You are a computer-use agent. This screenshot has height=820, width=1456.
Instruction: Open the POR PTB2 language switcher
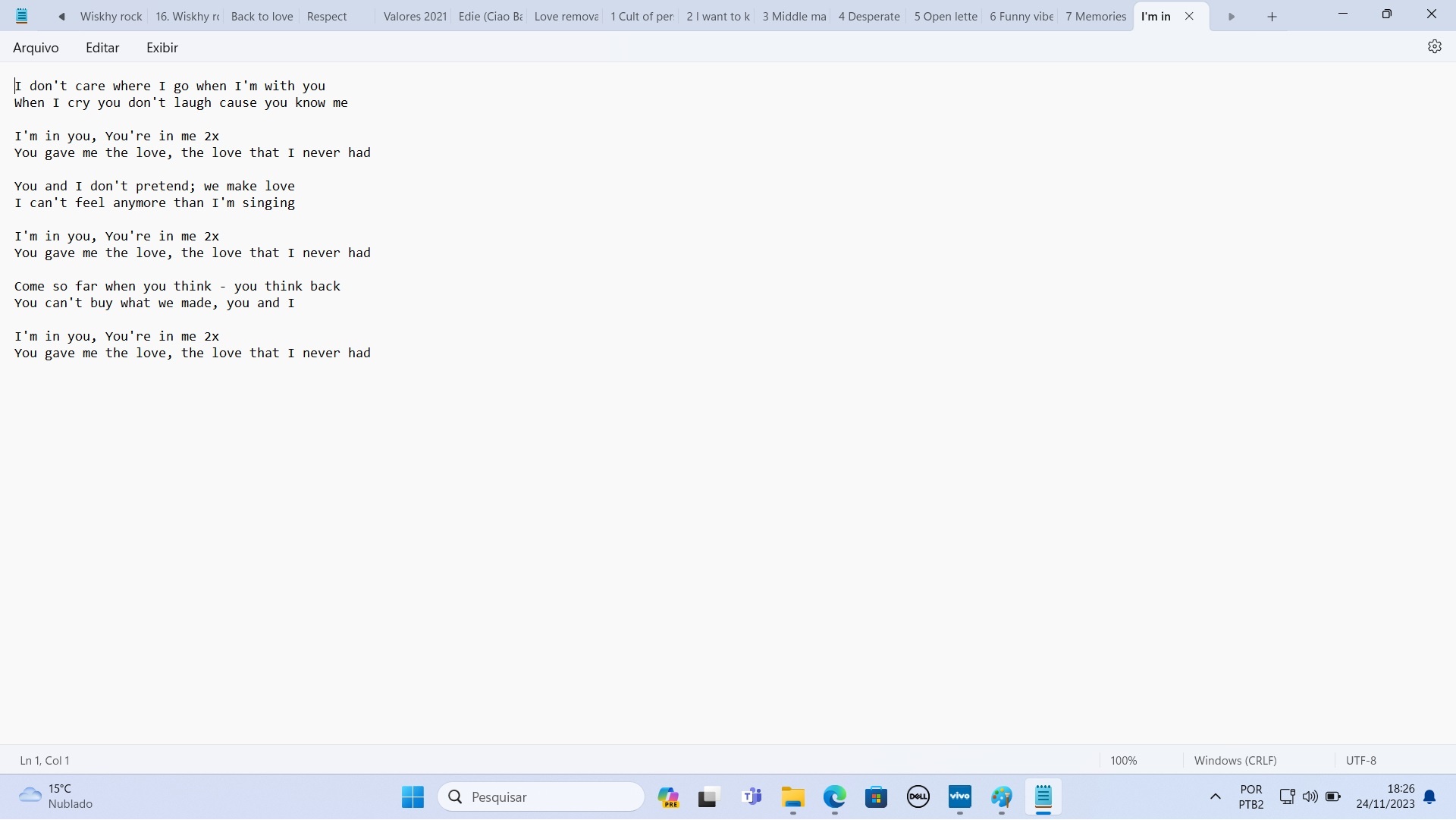[x=1251, y=797]
